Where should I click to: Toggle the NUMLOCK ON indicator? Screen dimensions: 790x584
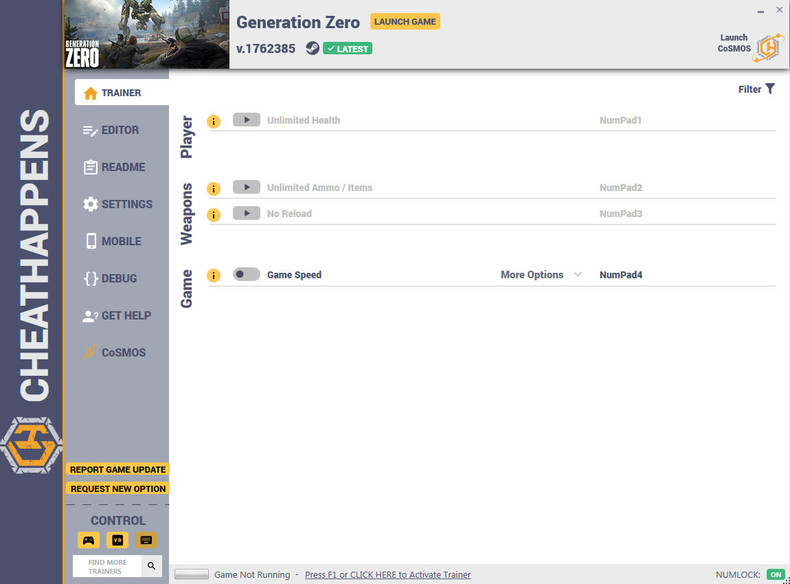776,574
